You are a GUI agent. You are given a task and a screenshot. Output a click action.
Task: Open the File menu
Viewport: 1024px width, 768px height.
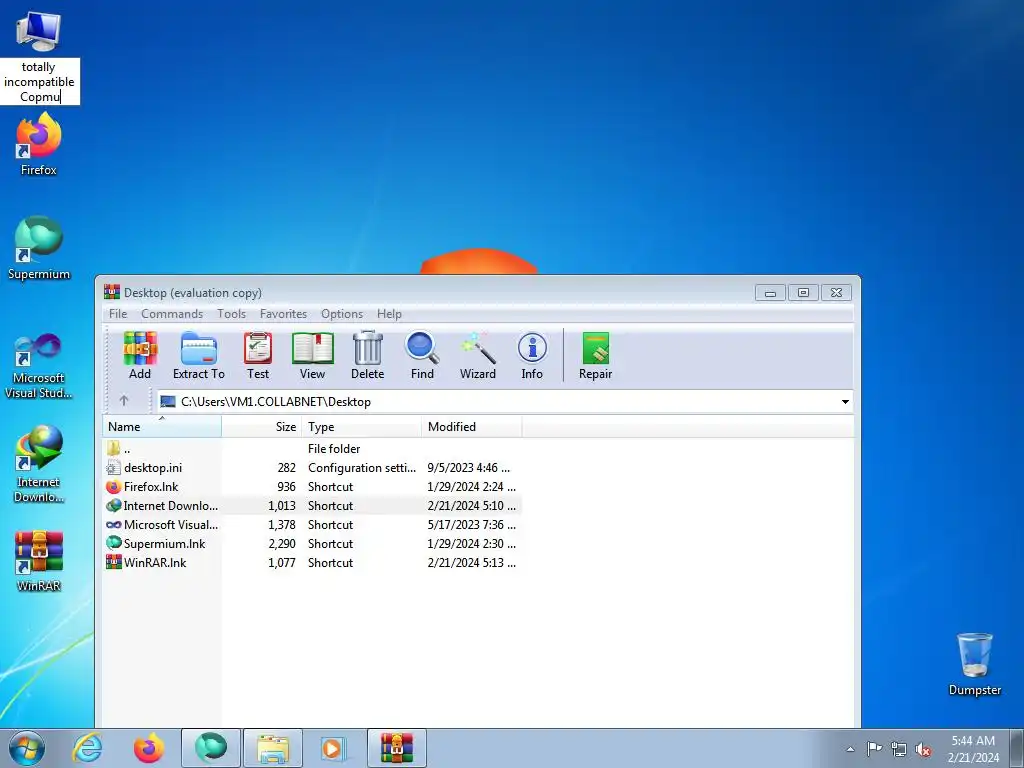tap(118, 313)
